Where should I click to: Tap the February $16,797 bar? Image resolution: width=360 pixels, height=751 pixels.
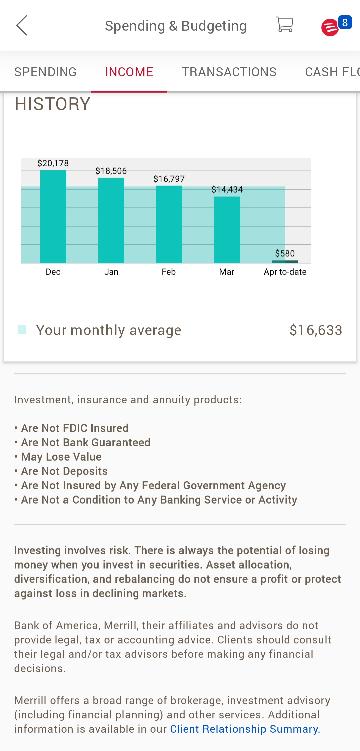(169, 224)
